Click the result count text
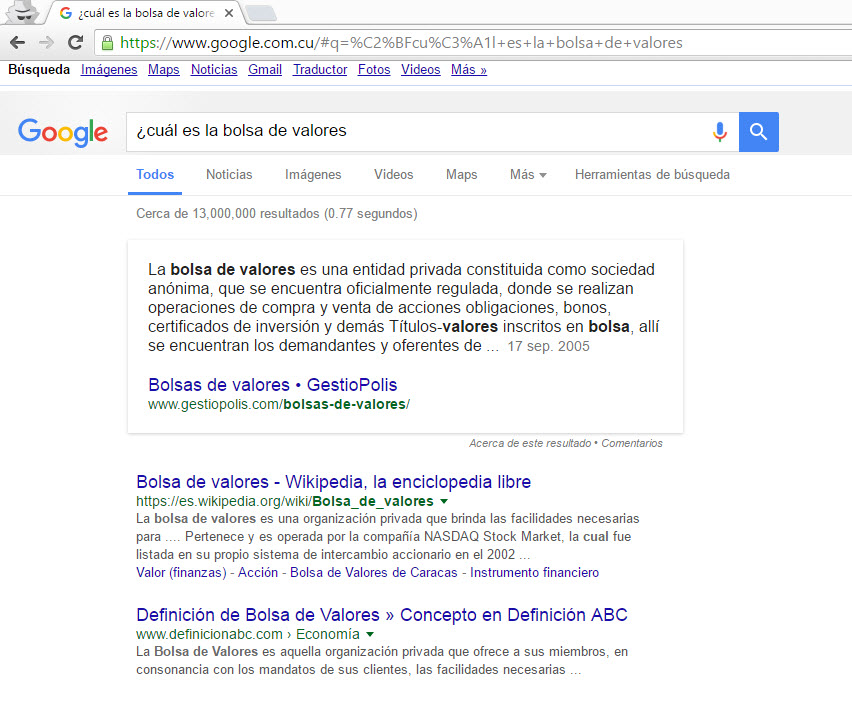 [277, 214]
